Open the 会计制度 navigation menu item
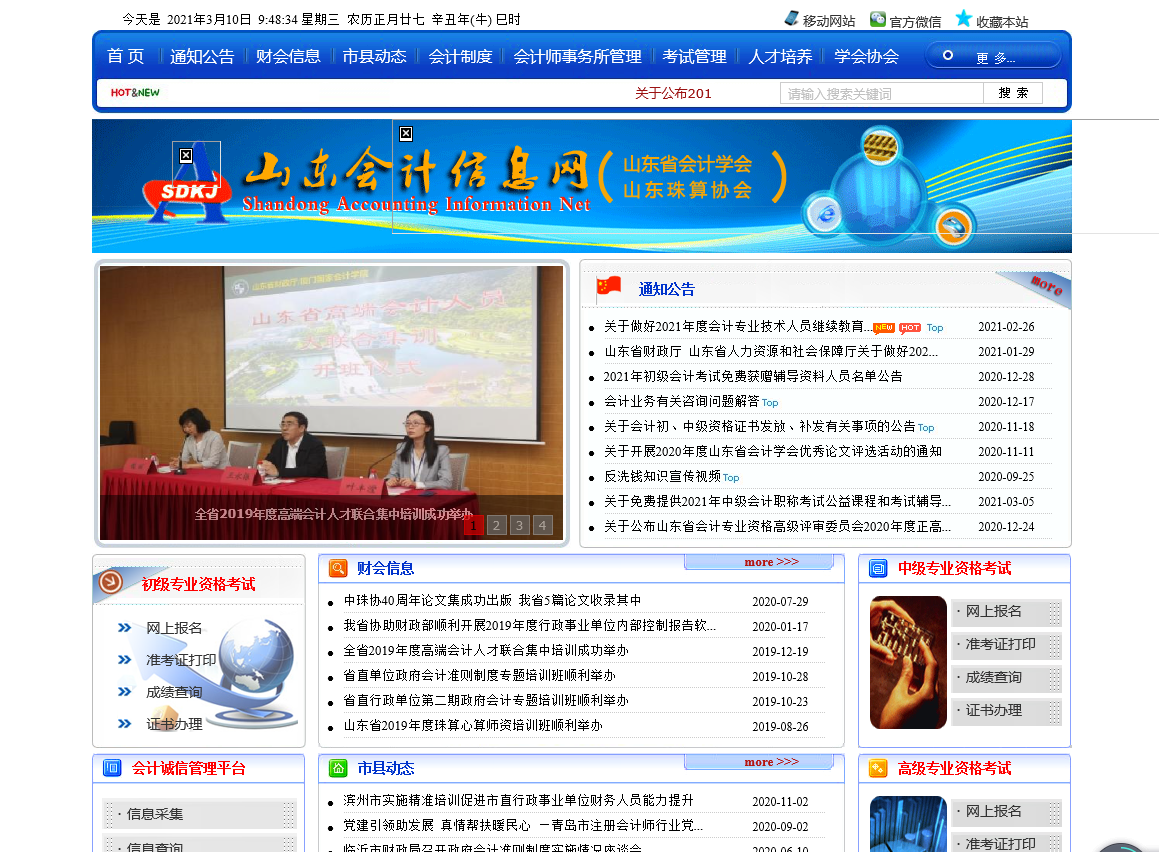The image size is (1159, 852). point(460,57)
